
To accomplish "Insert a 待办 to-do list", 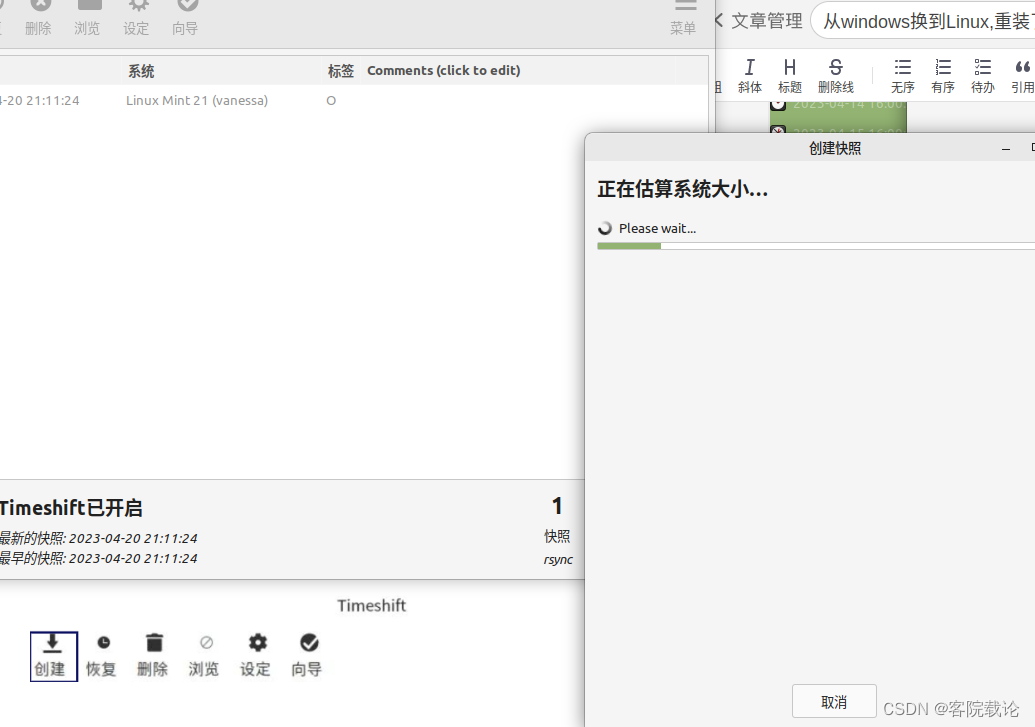I will [982, 76].
